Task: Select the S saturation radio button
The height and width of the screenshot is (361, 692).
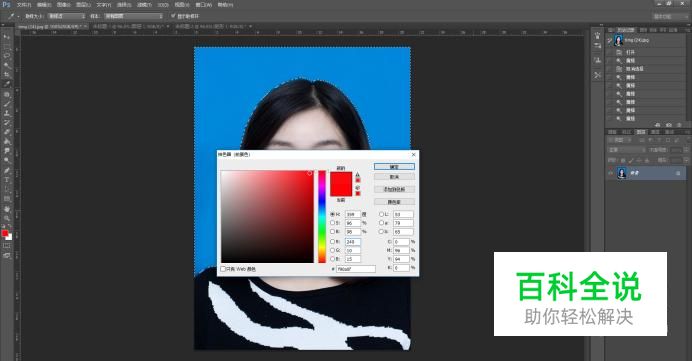Action: tap(333, 223)
